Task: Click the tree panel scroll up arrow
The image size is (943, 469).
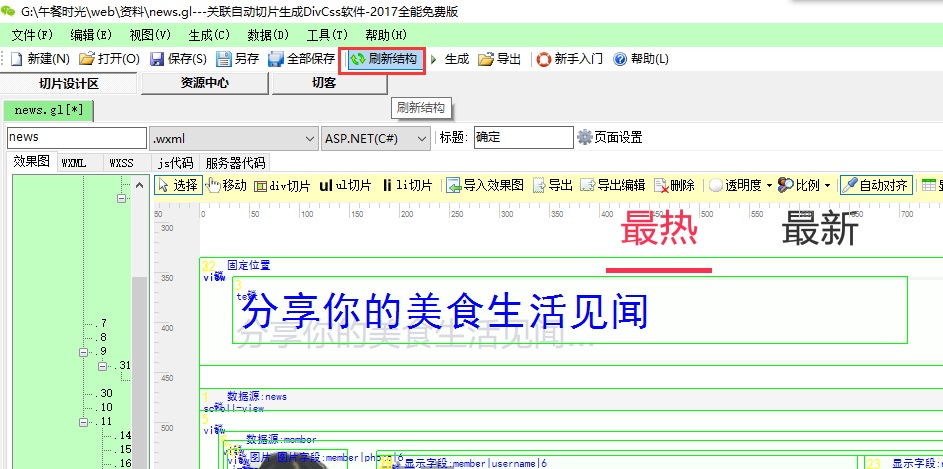Action: click(x=140, y=186)
